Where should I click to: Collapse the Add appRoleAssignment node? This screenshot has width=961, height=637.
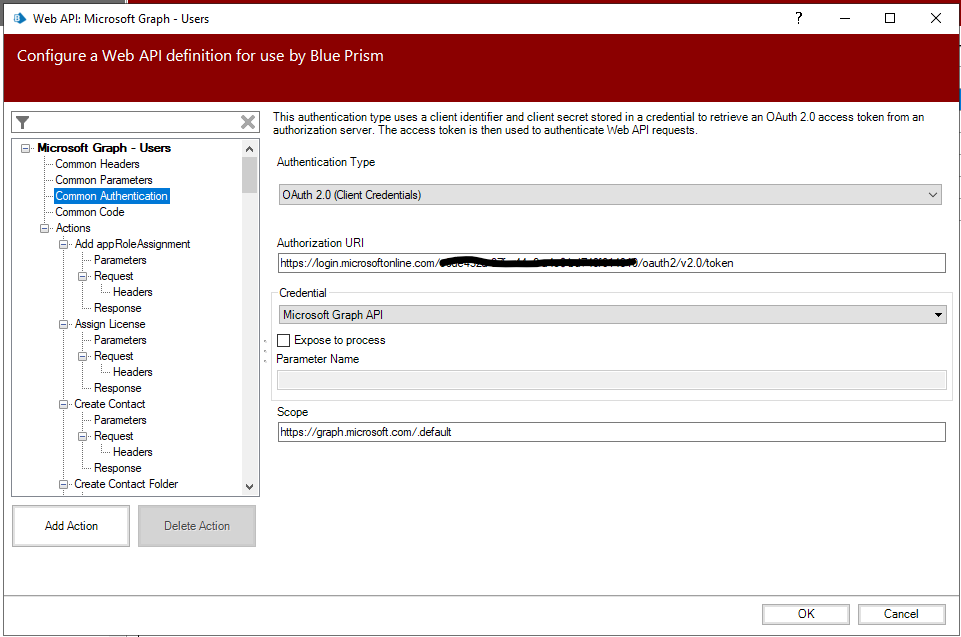[x=64, y=244]
